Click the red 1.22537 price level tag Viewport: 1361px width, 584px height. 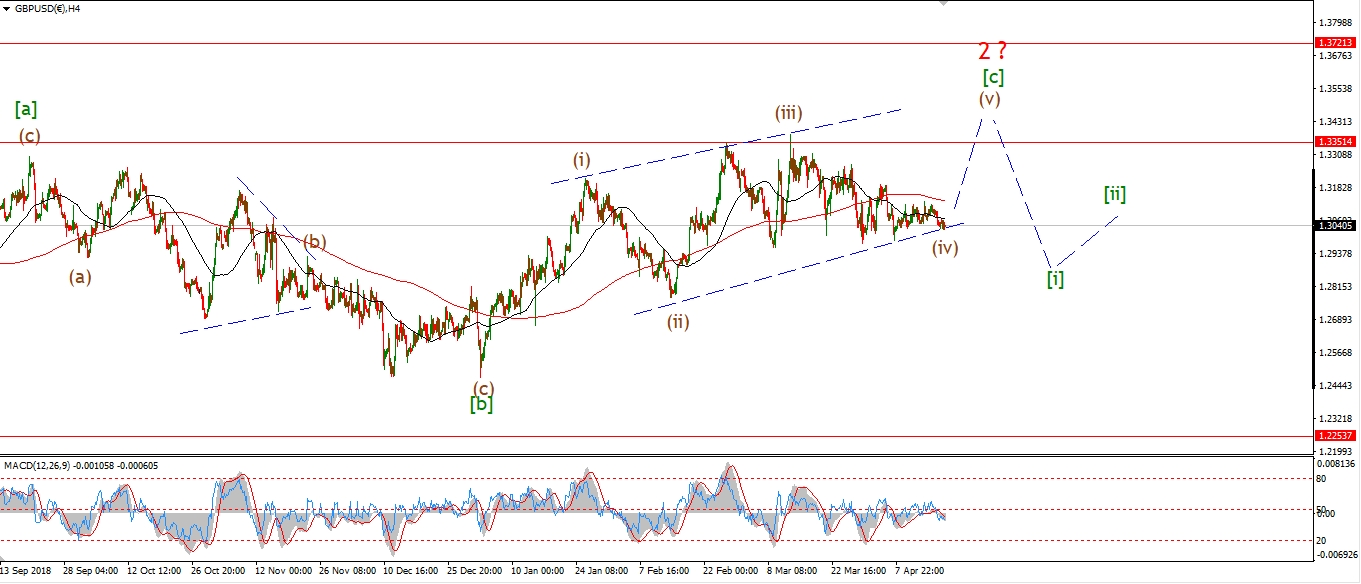[x=1336, y=436]
